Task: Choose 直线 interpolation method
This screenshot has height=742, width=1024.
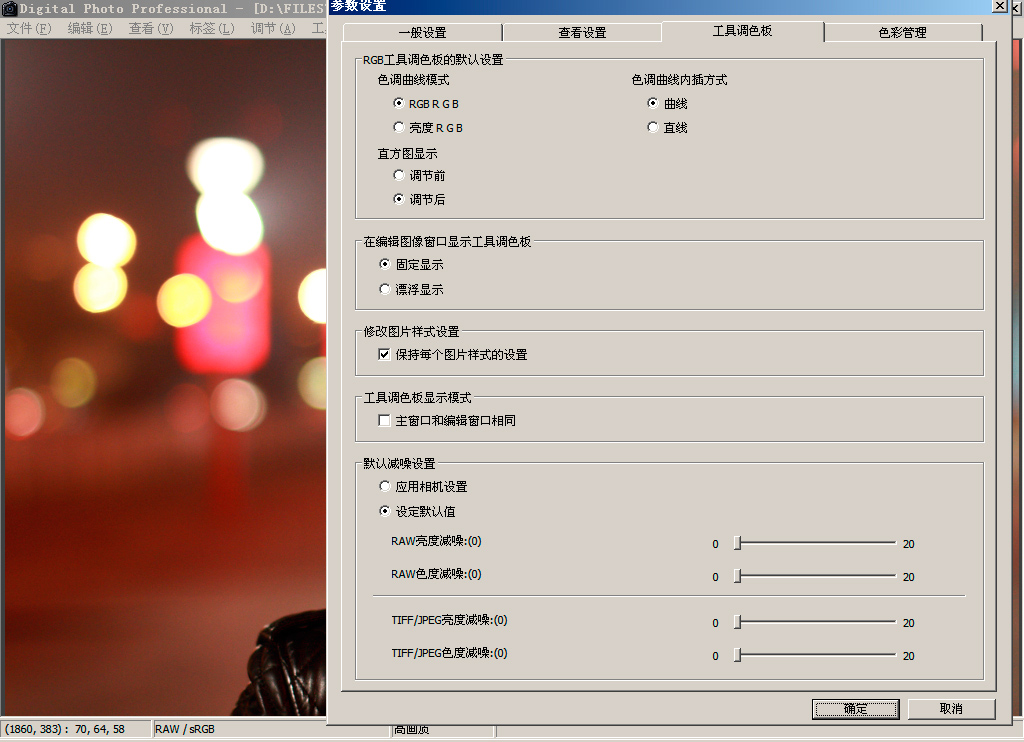Action: point(652,127)
